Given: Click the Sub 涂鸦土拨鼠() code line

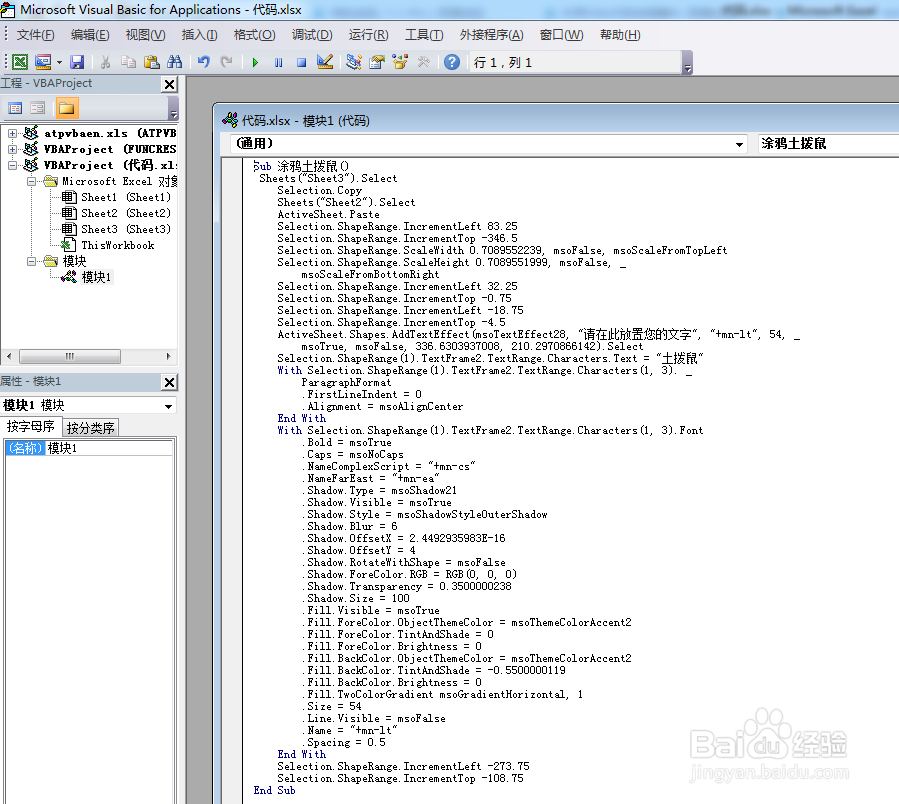Looking at the screenshot, I should pyautogui.click(x=301, y=166).
